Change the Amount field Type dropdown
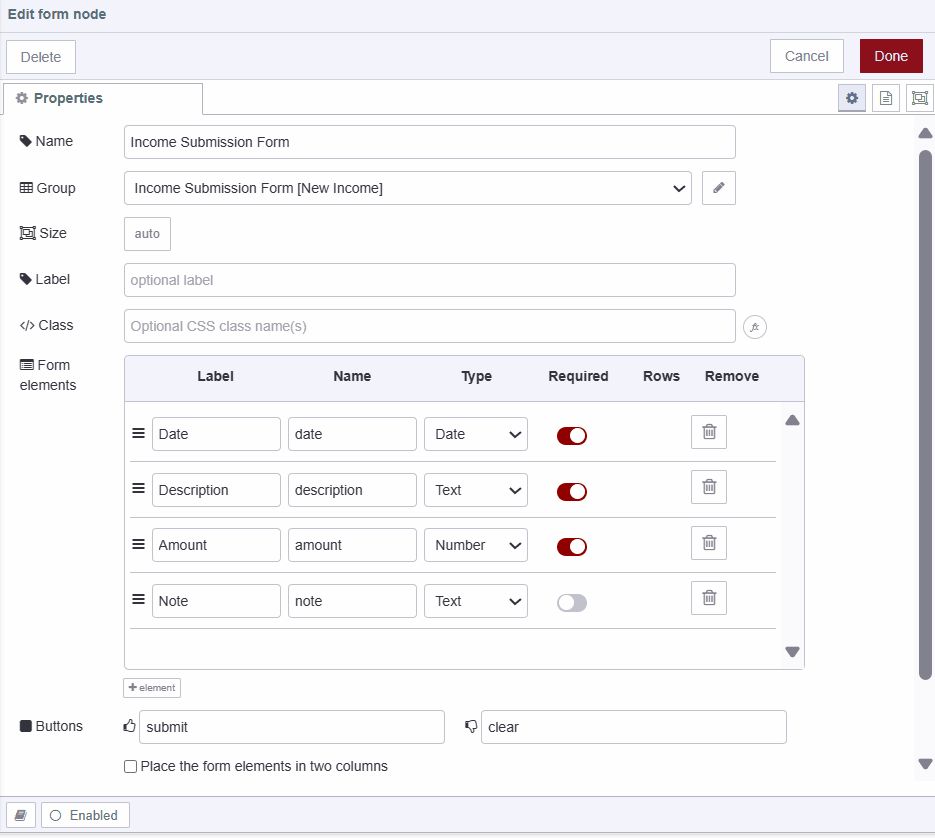This screenshot has width=935, height=838. pos(476,545)
